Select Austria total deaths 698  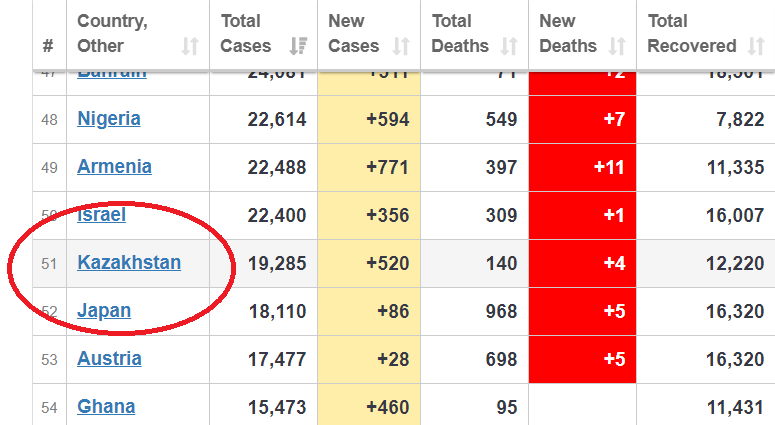[x=501, y=359]
